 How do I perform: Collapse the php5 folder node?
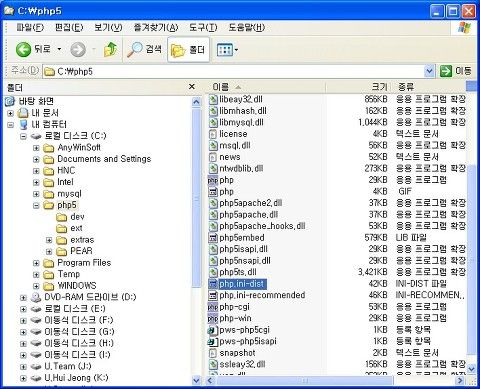36,206
